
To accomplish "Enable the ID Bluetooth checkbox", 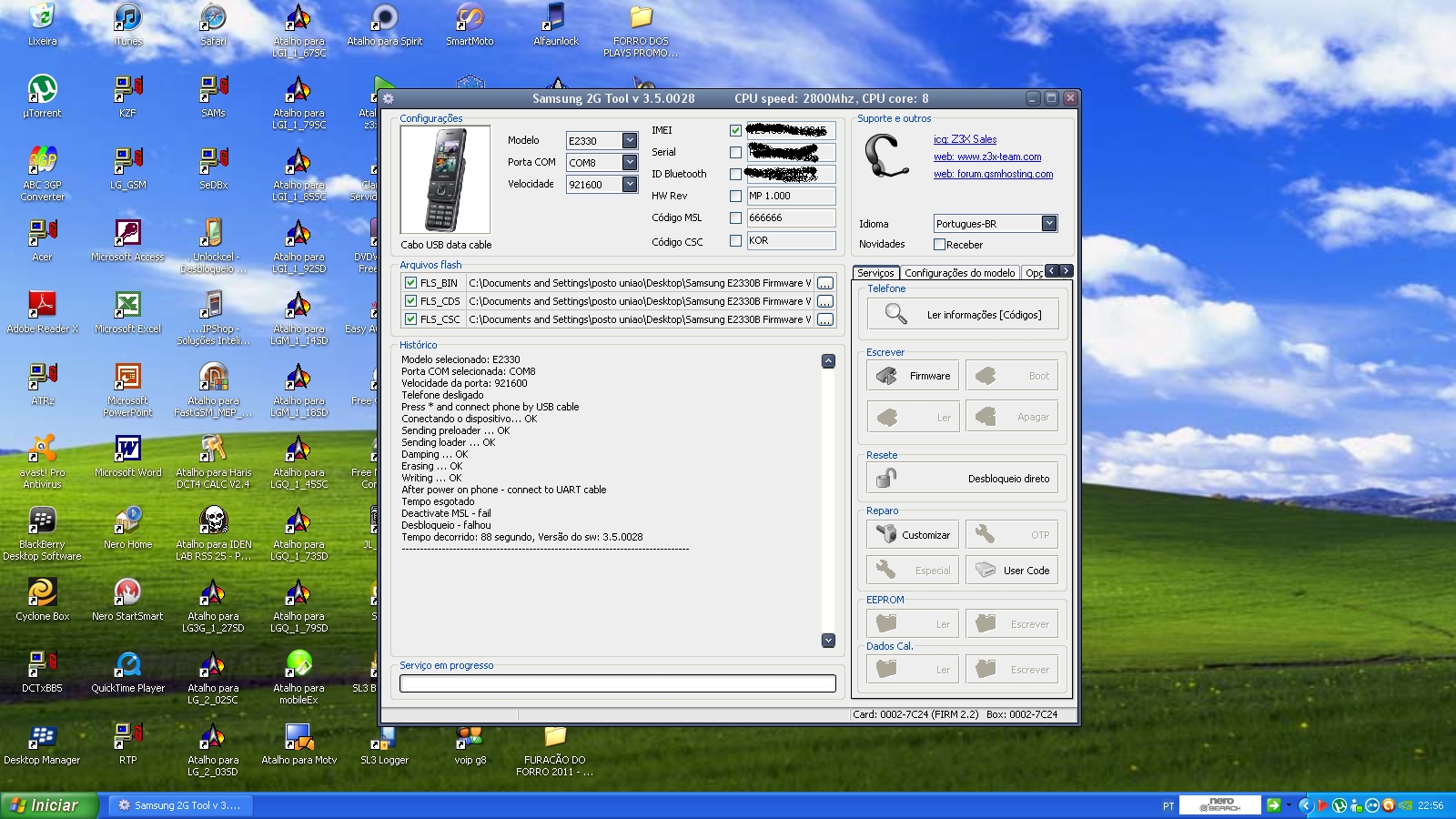I will pos(735,174).
